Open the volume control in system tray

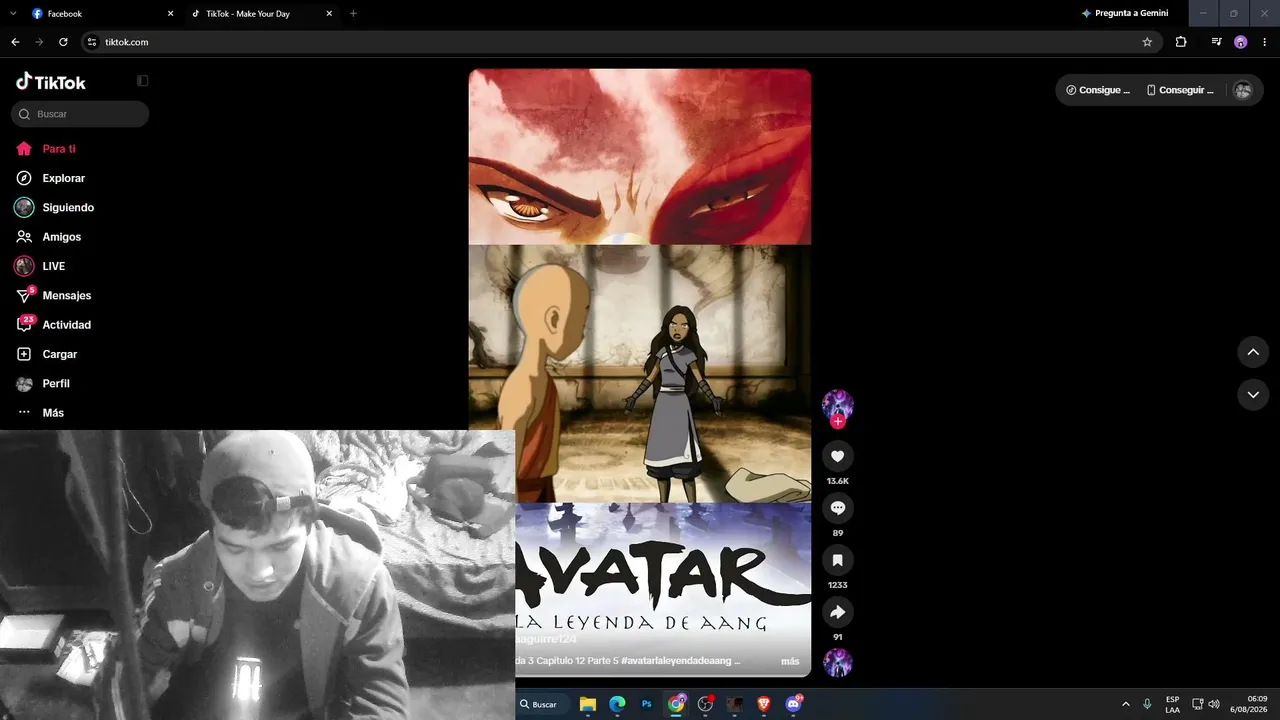[x=1214, y=704]
